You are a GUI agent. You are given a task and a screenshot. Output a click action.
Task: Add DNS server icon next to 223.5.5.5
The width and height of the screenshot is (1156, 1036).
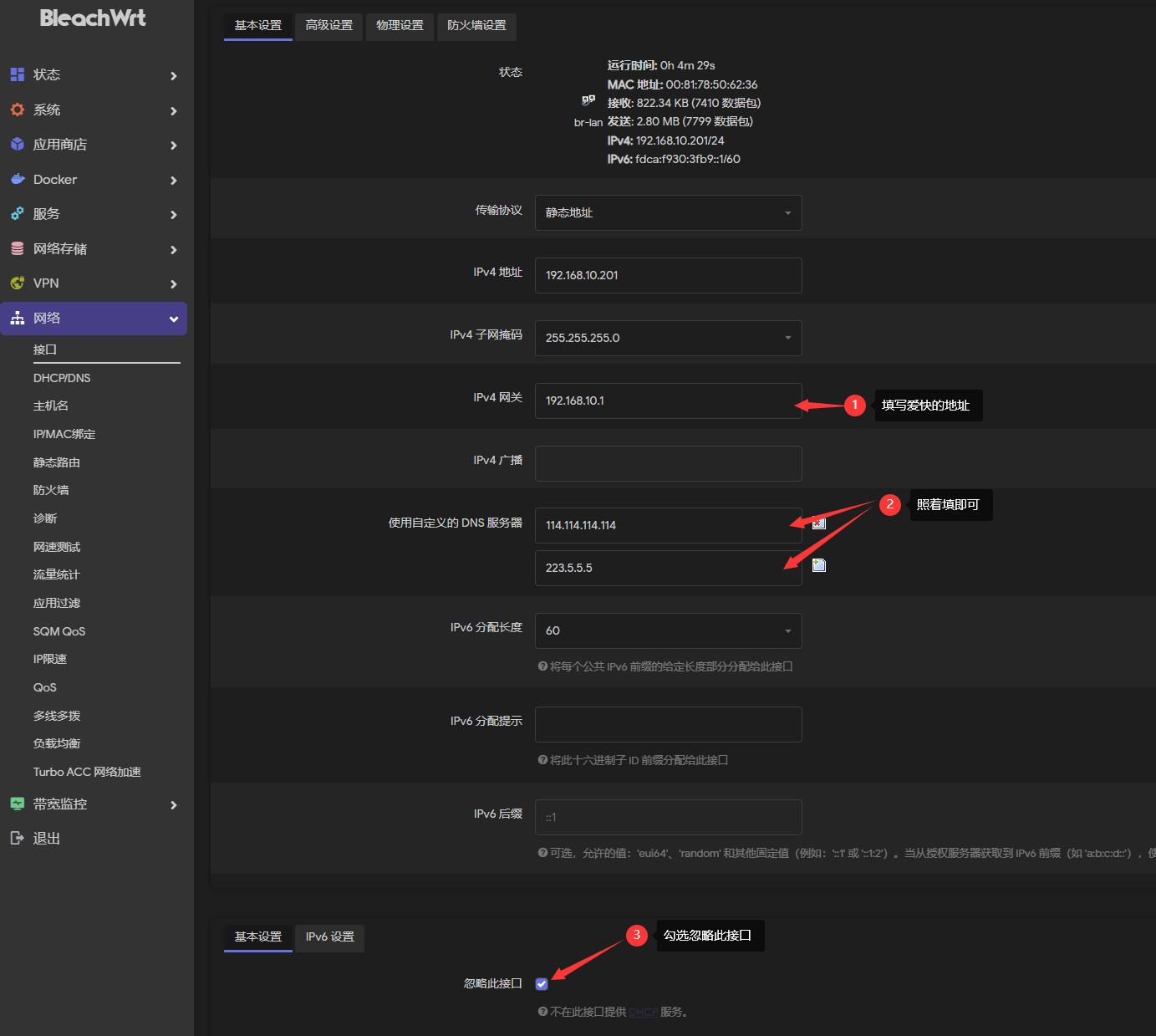[x=819, y=566]
